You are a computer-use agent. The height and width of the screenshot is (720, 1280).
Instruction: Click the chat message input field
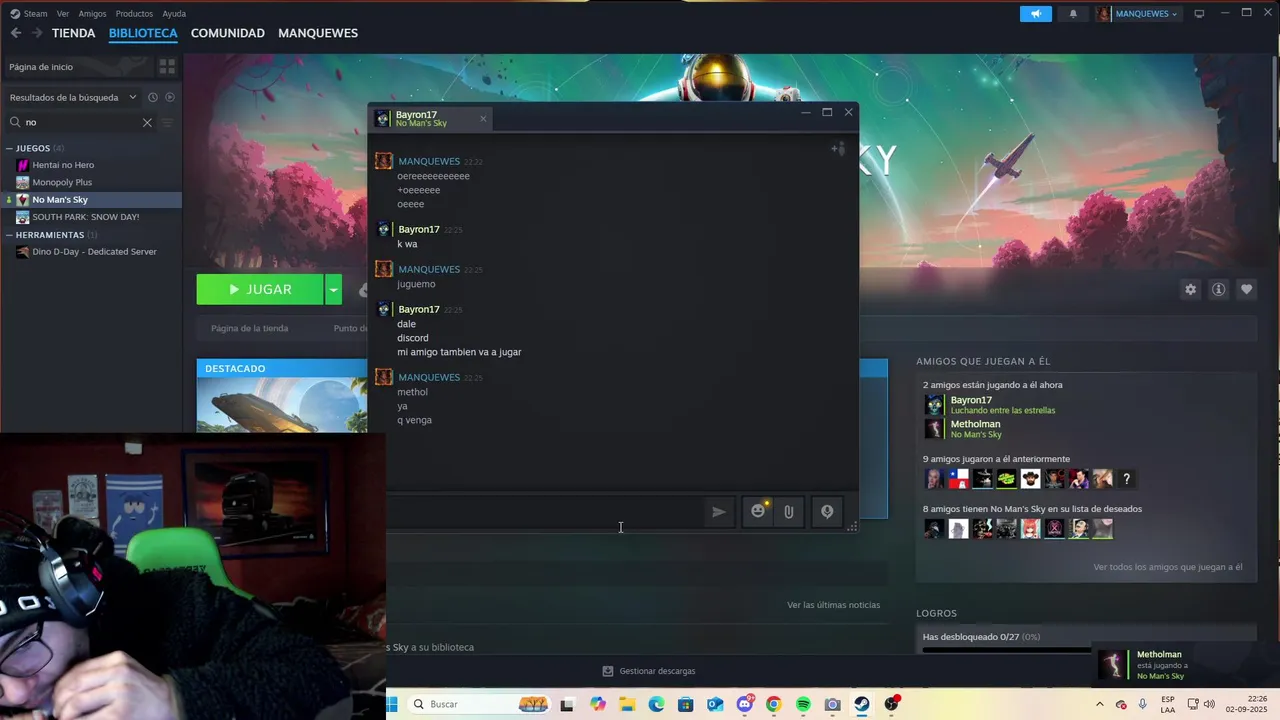[545, 512]
